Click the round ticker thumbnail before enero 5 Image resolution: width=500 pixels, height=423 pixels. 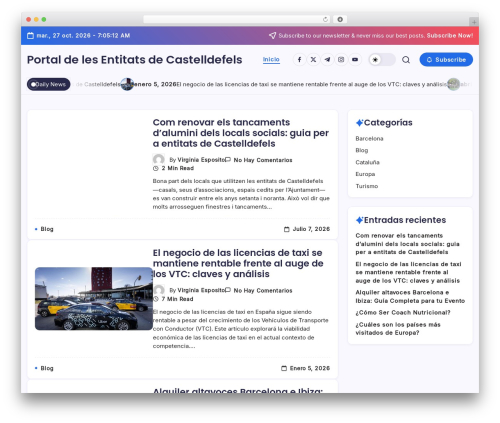[x=127, y=84]
